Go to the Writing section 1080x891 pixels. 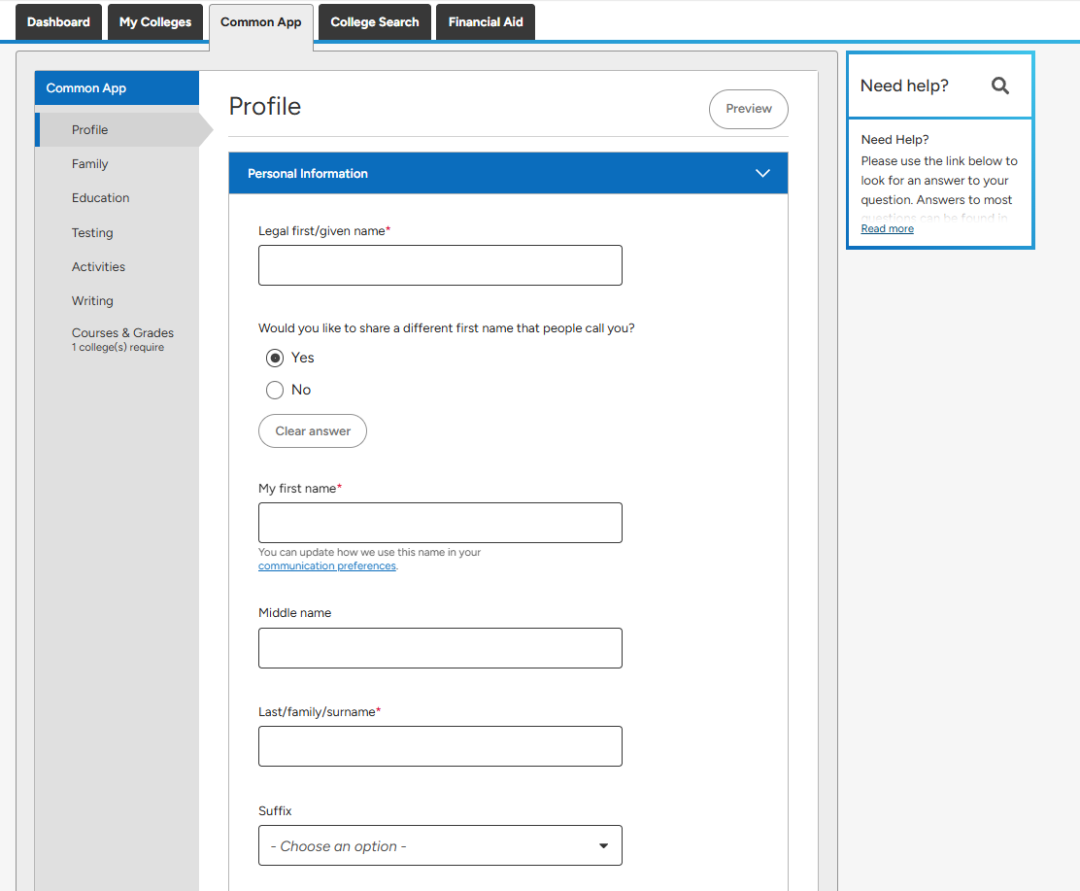92,301
